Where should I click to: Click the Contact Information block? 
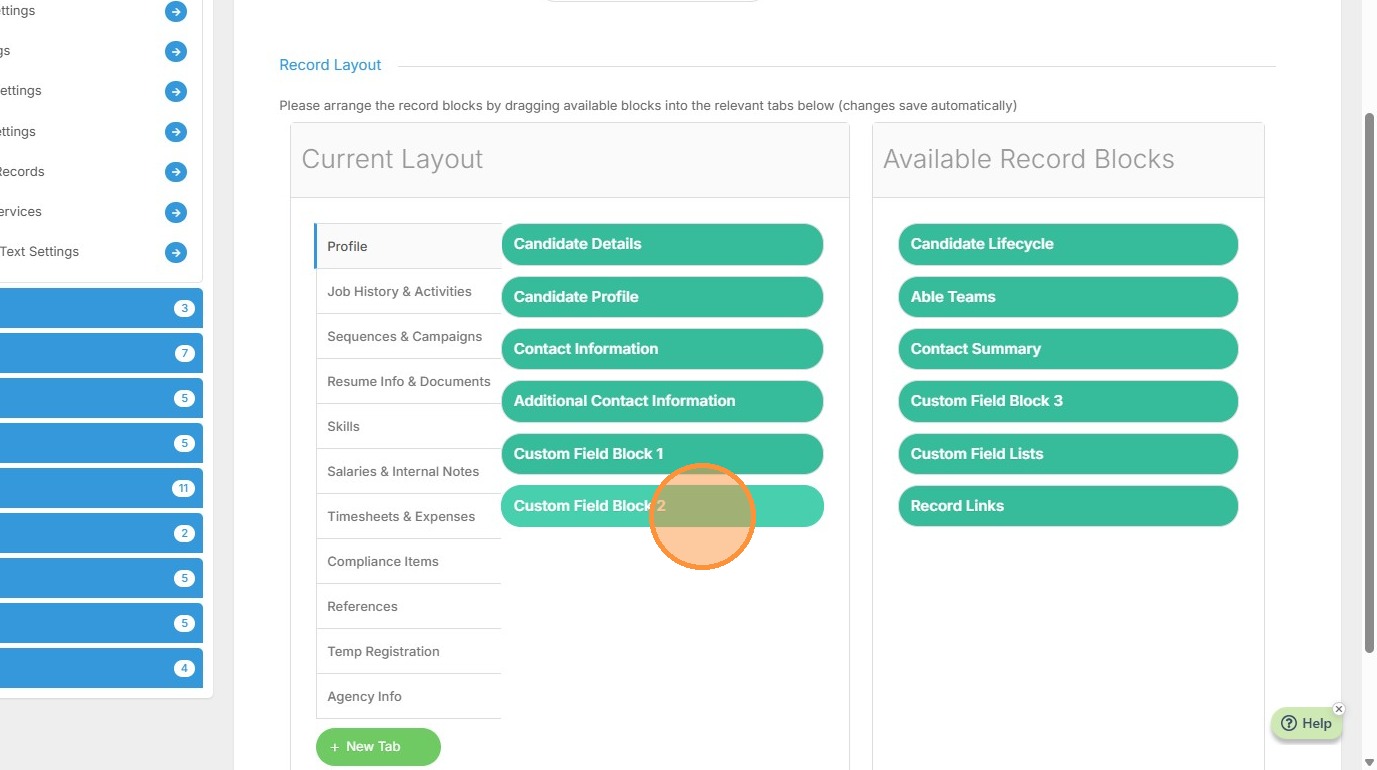[662, 349]
